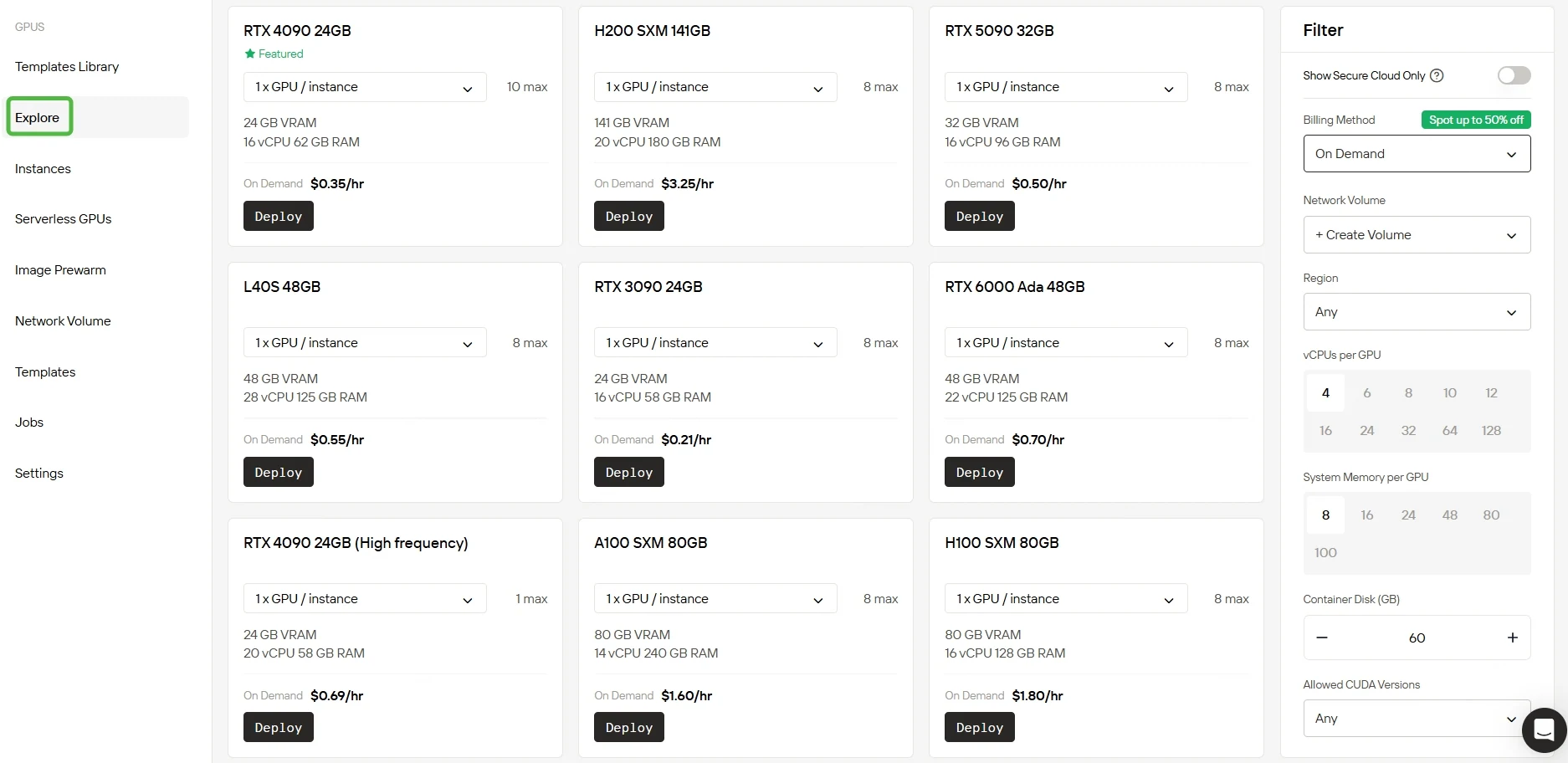
Task: Select 64 vCPUs per GPU
Action: tap(1450, 430)
